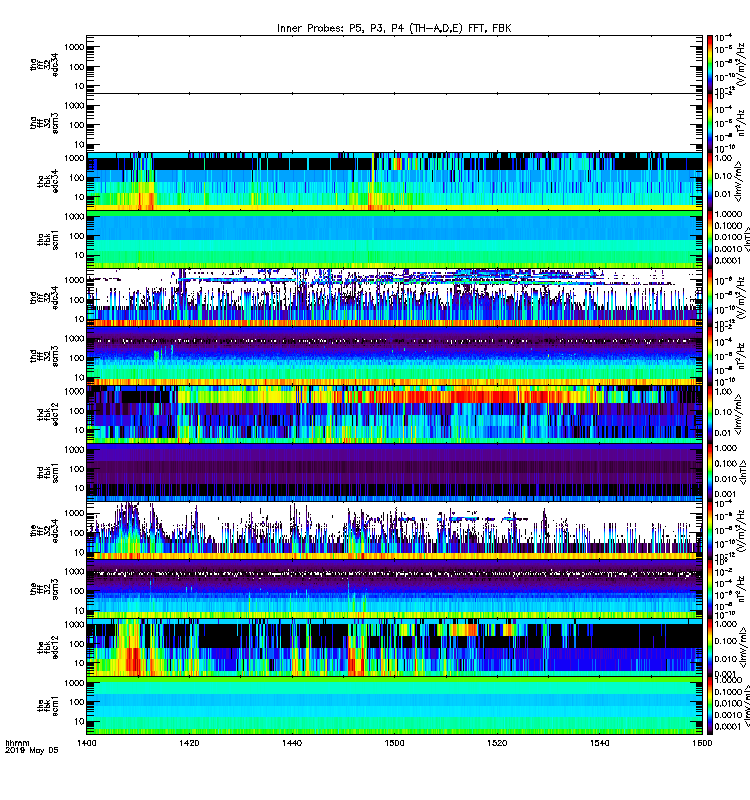This screenshot has width=750, height=800.
Task: Click the empty tha fft scm3 panel
Action: point(394,122)
